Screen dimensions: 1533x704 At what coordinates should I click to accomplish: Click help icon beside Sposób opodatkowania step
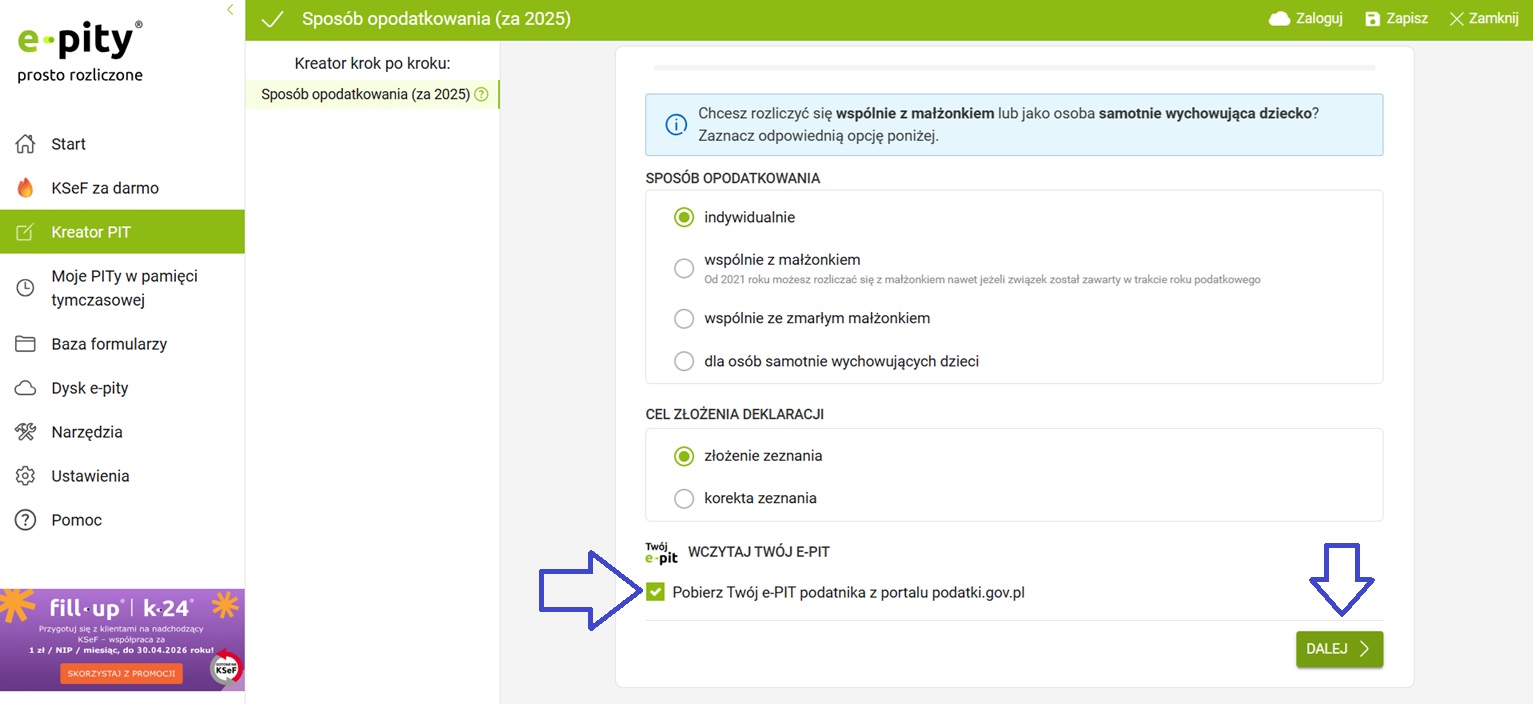click(481, 95)
